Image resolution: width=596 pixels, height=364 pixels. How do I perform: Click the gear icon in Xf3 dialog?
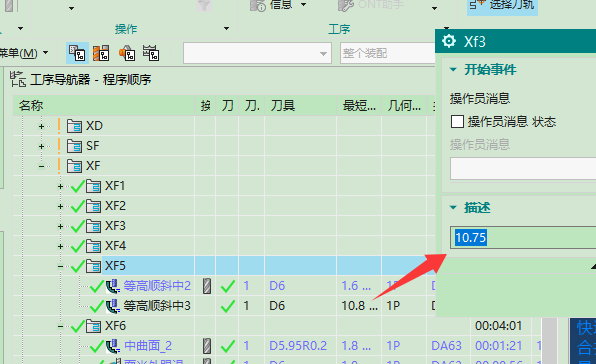(x=449, y=41)
